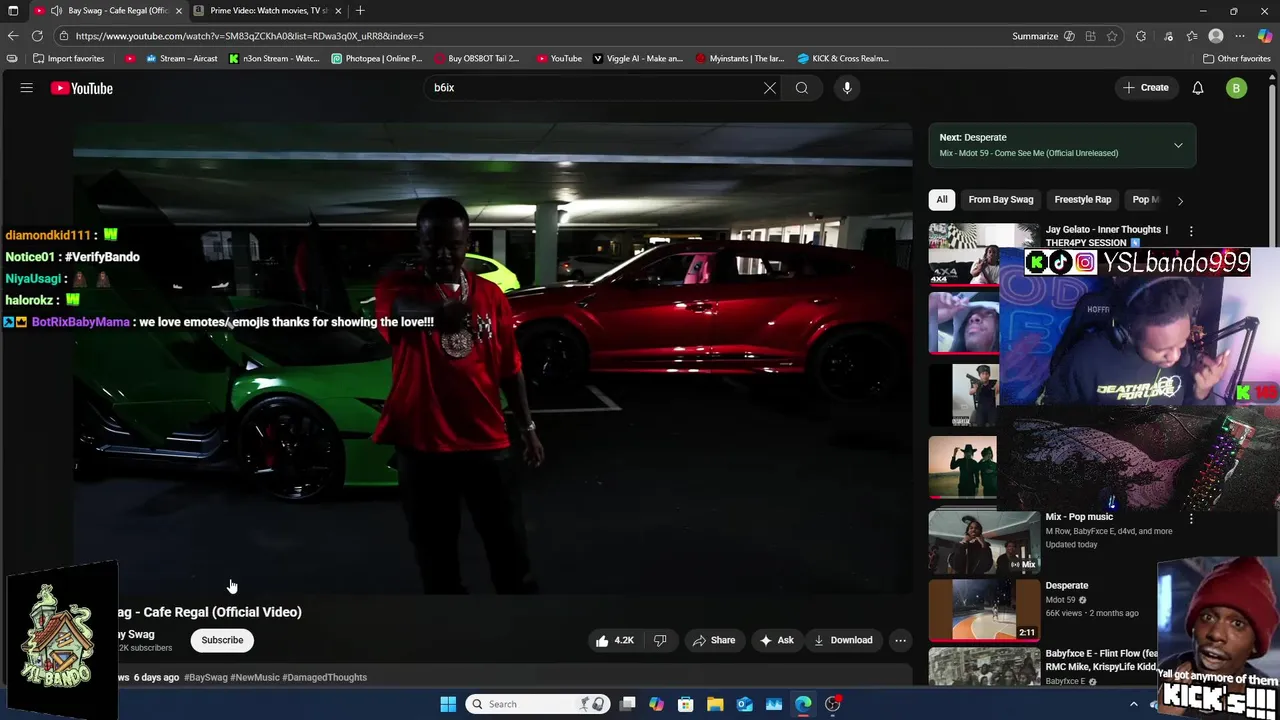
Task: Click the #BaySwag hashtag link
Action: [x=206, y=677]
